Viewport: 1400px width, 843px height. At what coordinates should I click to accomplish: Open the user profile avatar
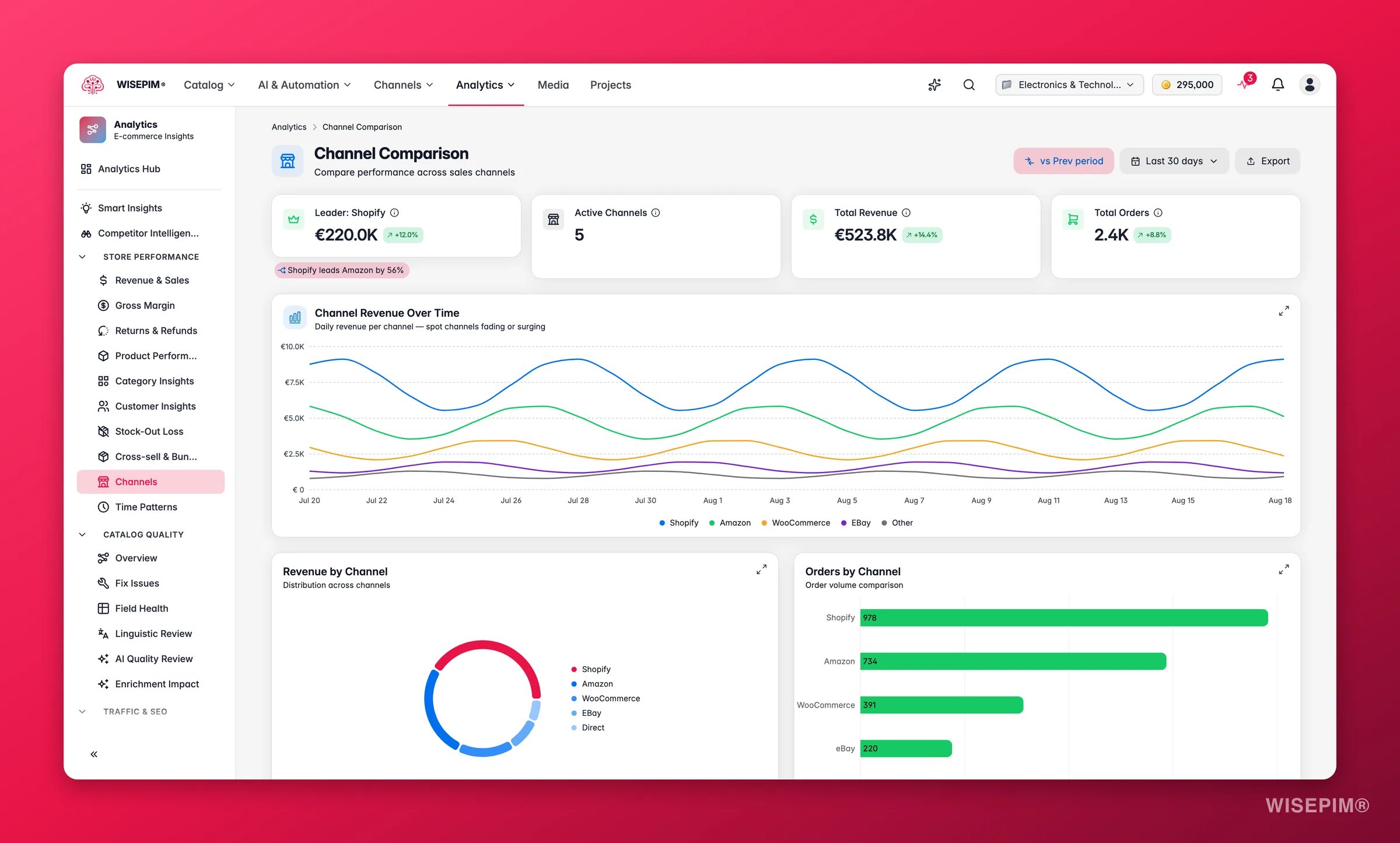[1310, 85]
